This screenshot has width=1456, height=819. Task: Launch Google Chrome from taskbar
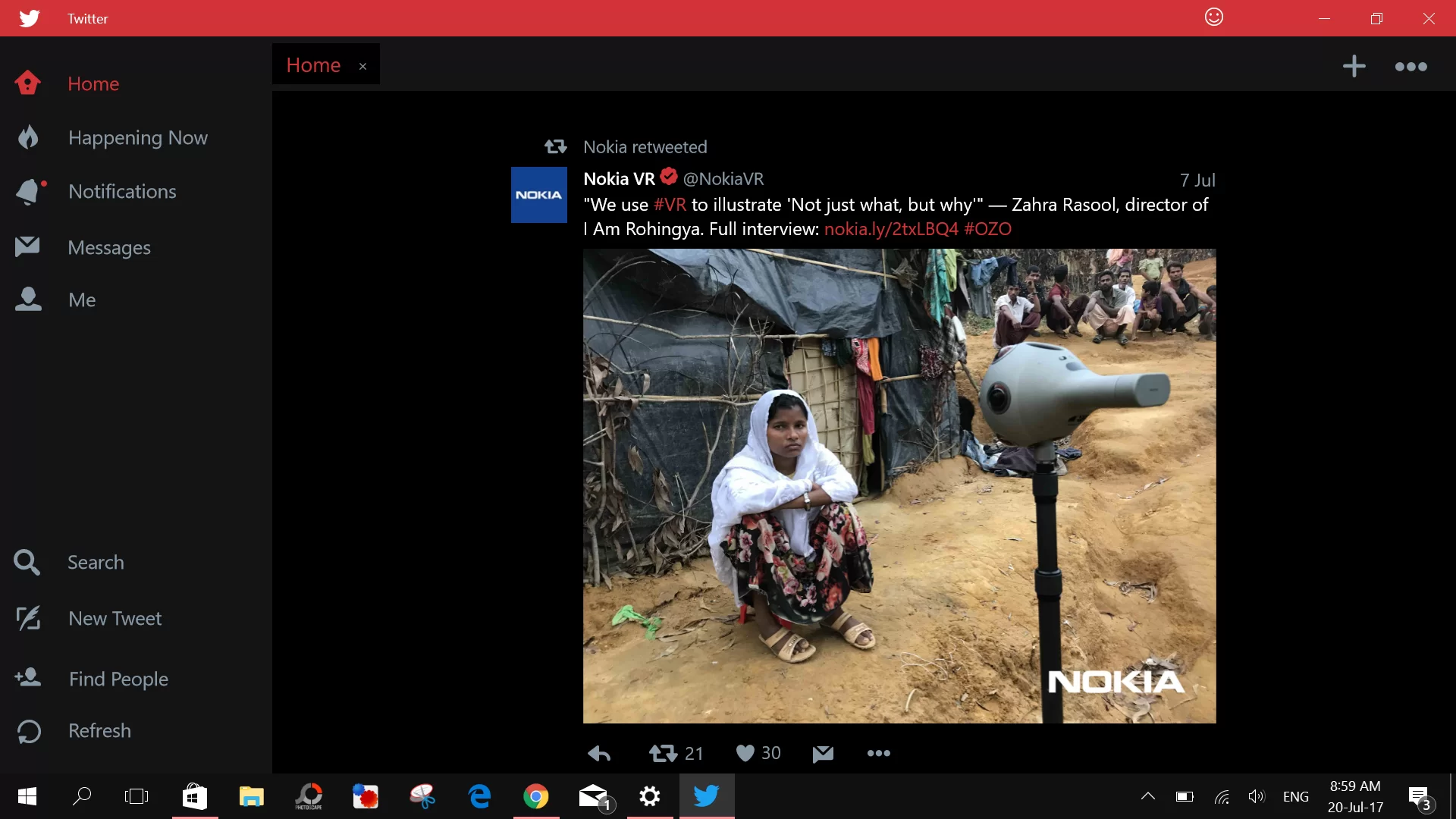[x=536, y=796]
